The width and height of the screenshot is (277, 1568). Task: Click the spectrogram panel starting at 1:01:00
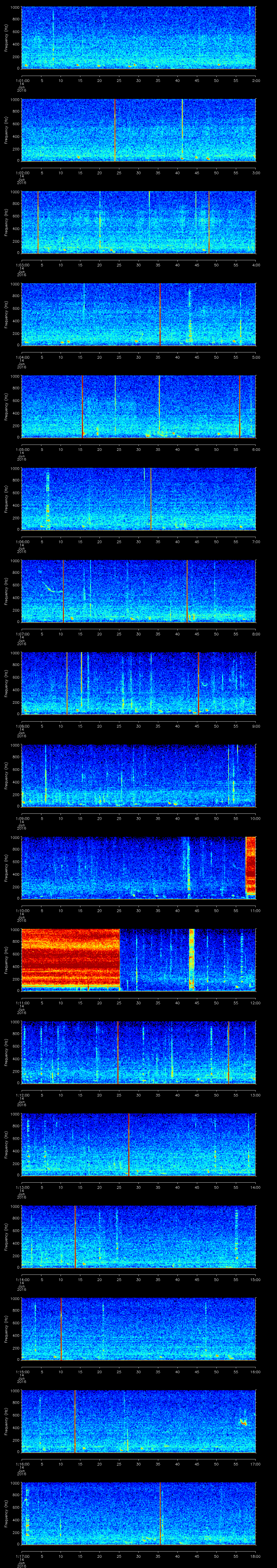pos(139,38)
